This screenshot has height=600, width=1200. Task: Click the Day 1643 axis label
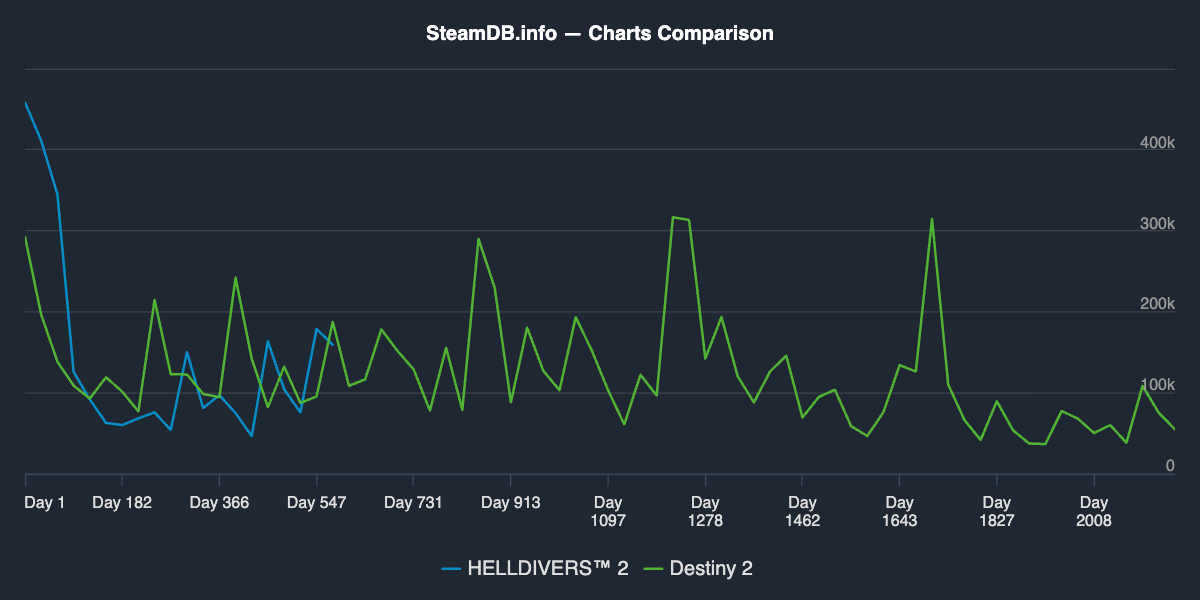coord(899,511)
